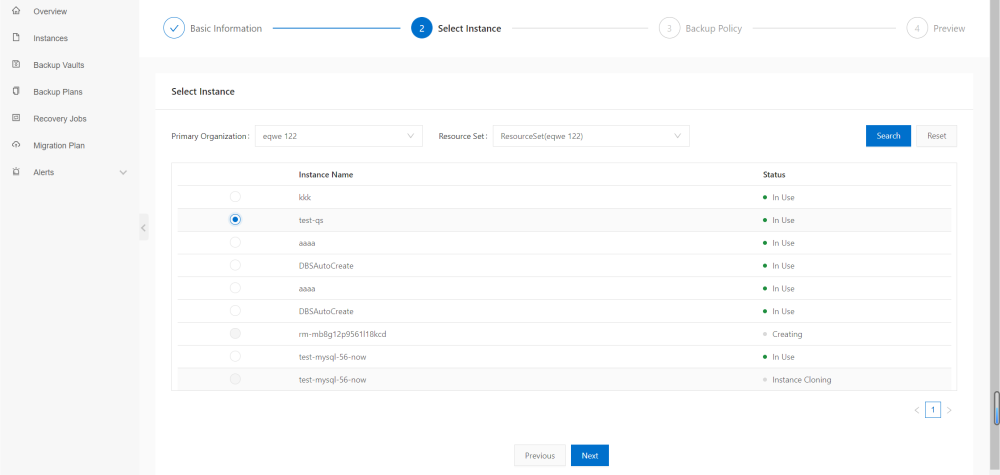This screenshot has width=1000, height=475.
Task: Click the Alerts alarm icon
Action: coord(17,172)
